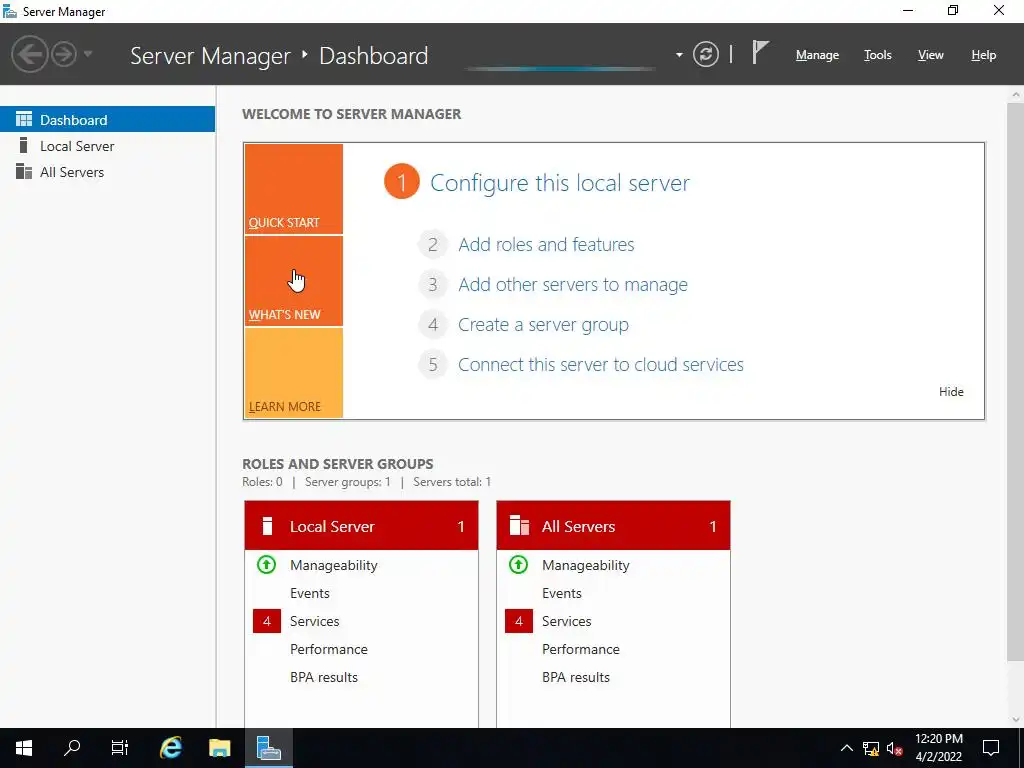Click Manageability in Local Server tile

click(x=334, y=566)
